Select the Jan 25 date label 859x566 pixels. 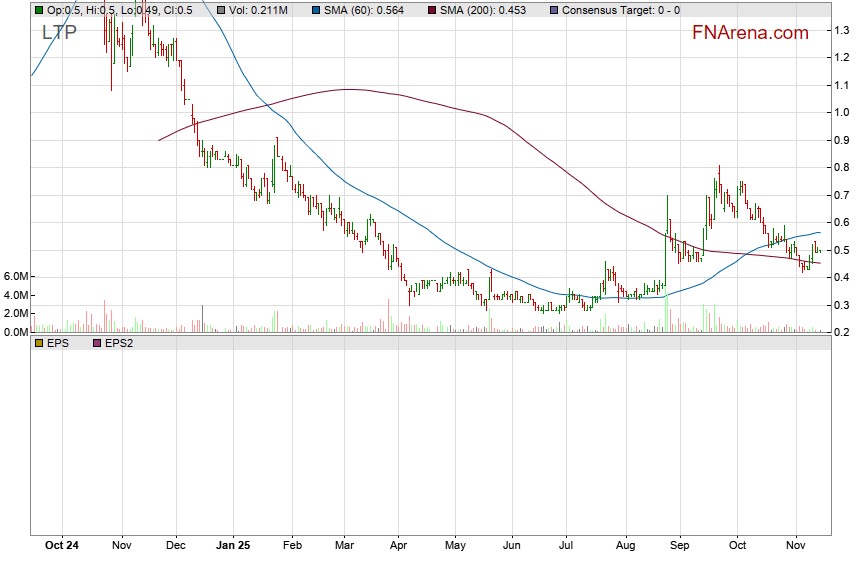(232, 547)
